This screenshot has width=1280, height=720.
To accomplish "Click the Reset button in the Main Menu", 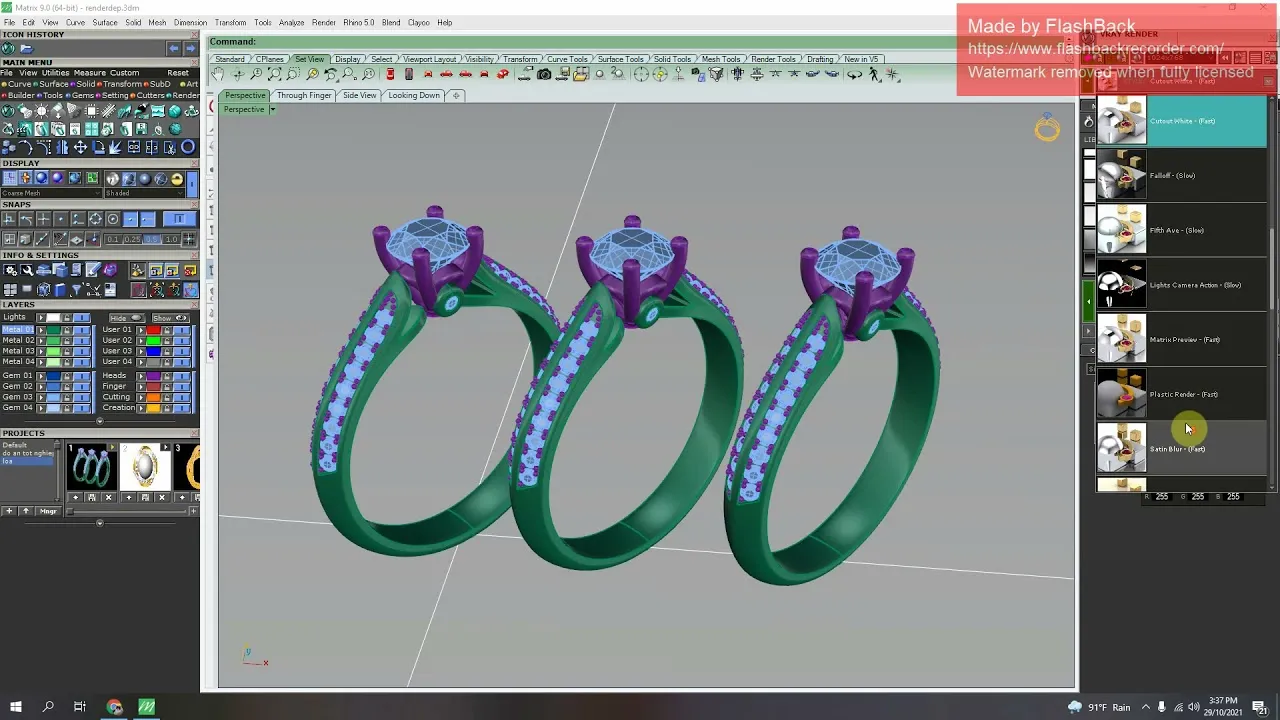I will click(x=178, y=73).
